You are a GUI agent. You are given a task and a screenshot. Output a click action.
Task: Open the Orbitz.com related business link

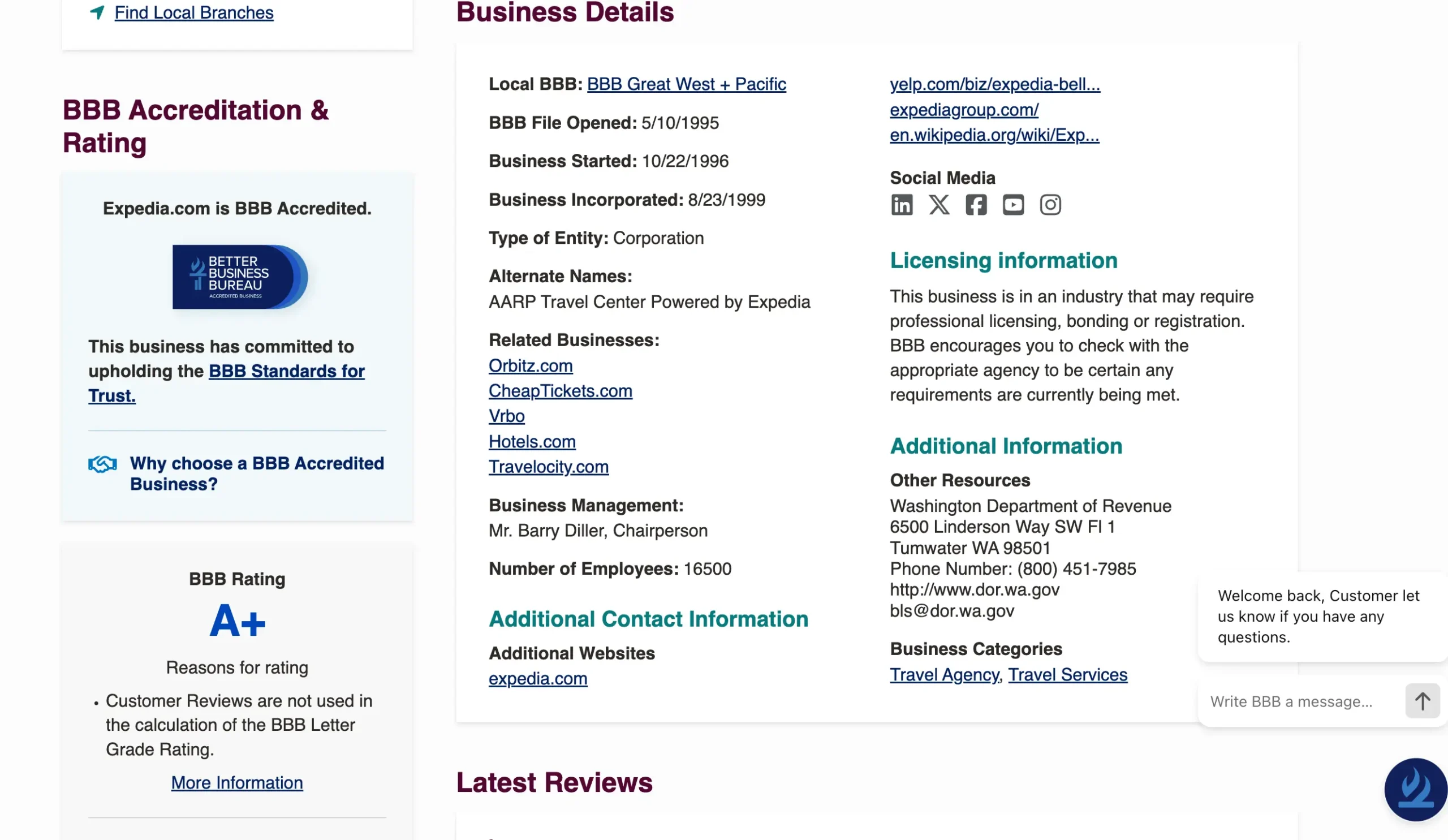pyautogui.click(x=531, y=366)
